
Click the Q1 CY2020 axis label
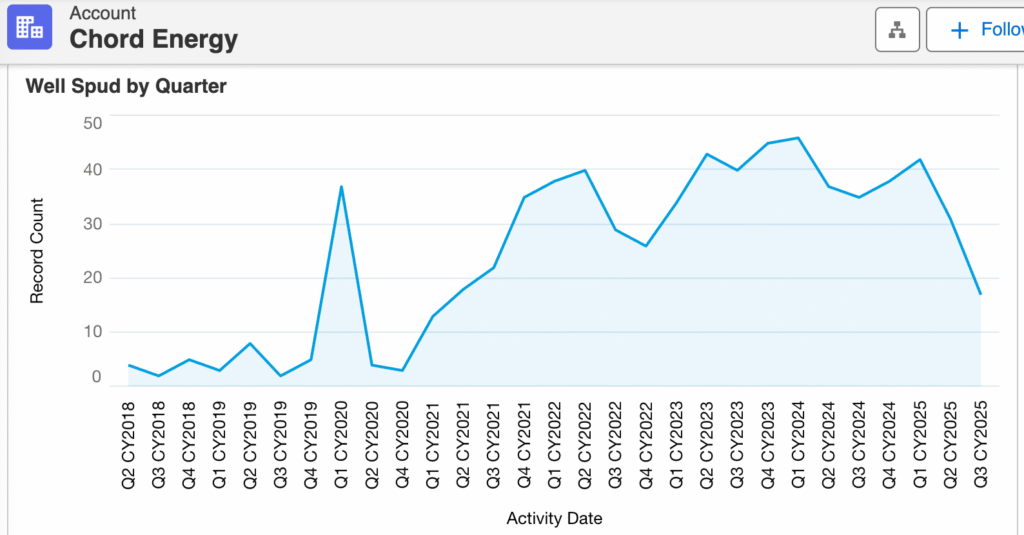click(342, 446)
